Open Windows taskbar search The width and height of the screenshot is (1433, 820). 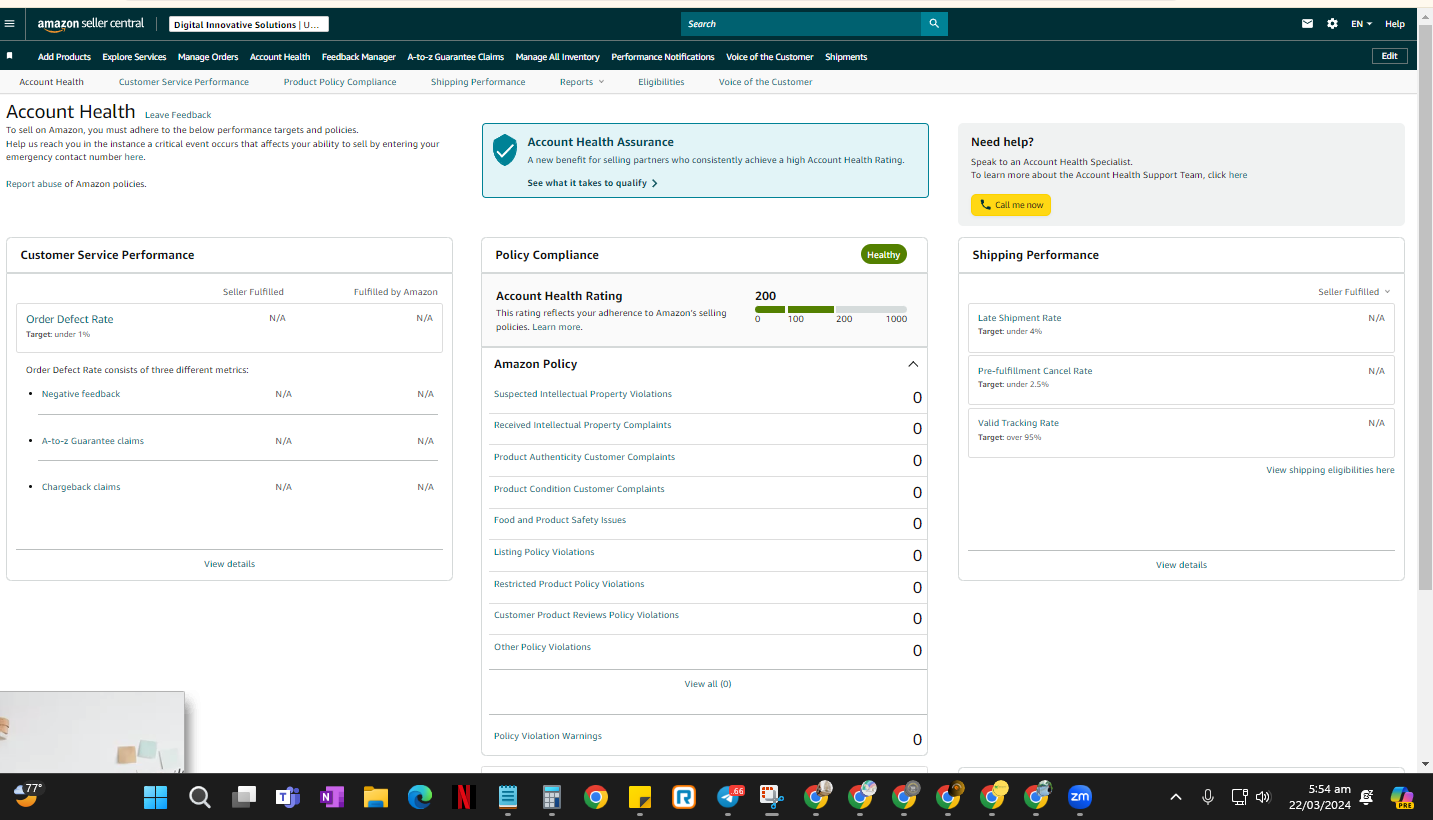(x=200, y=797)
